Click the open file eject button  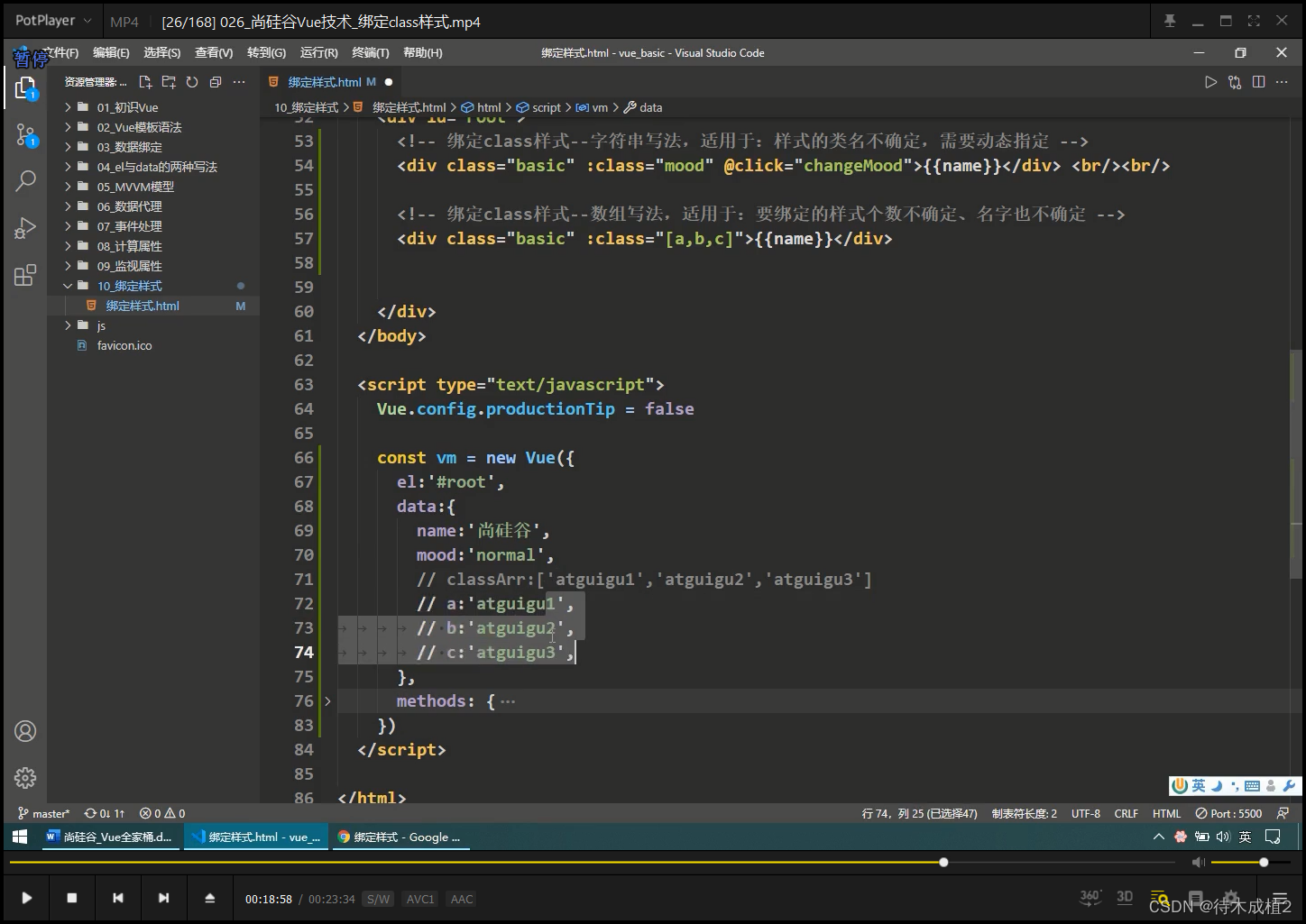point(209,898)
